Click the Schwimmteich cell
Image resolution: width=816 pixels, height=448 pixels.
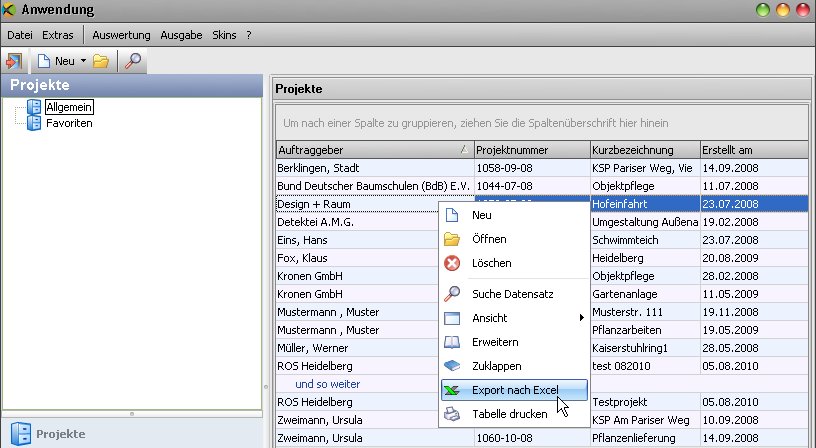pyautogui.click(x=645, y=240)
